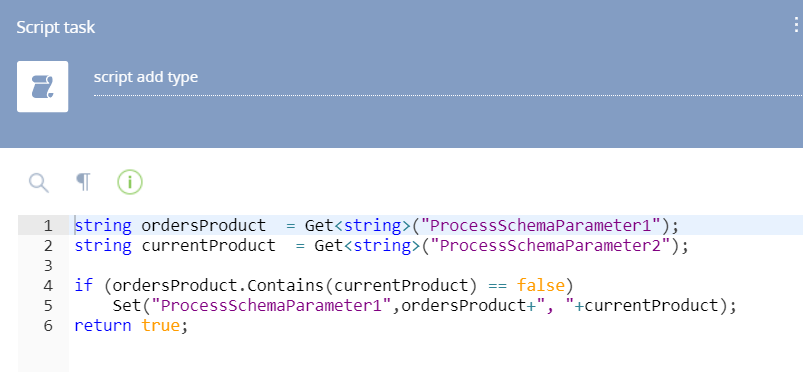803x372 pixels.
Task: Select line number 2 in the gutter
Action: 48,245
